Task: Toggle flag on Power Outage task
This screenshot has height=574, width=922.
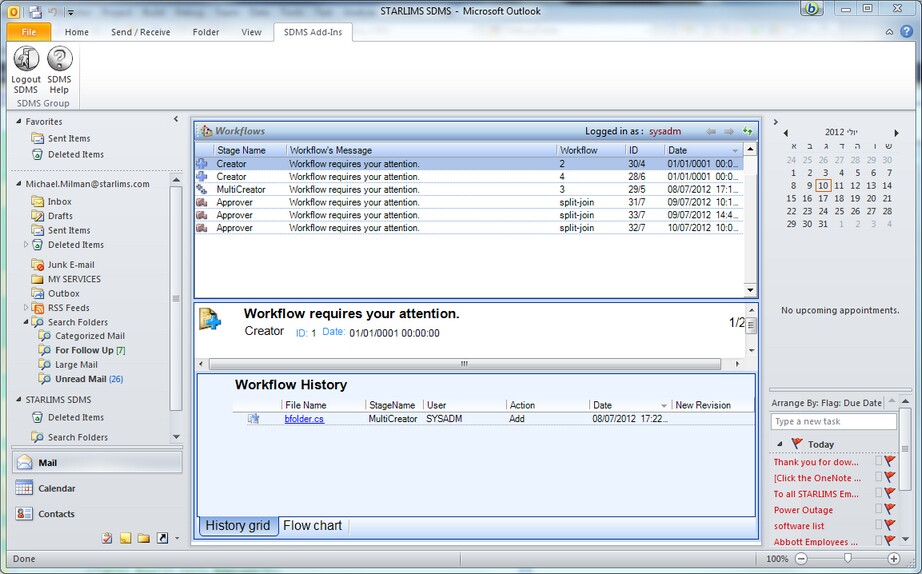Action: 890,509
